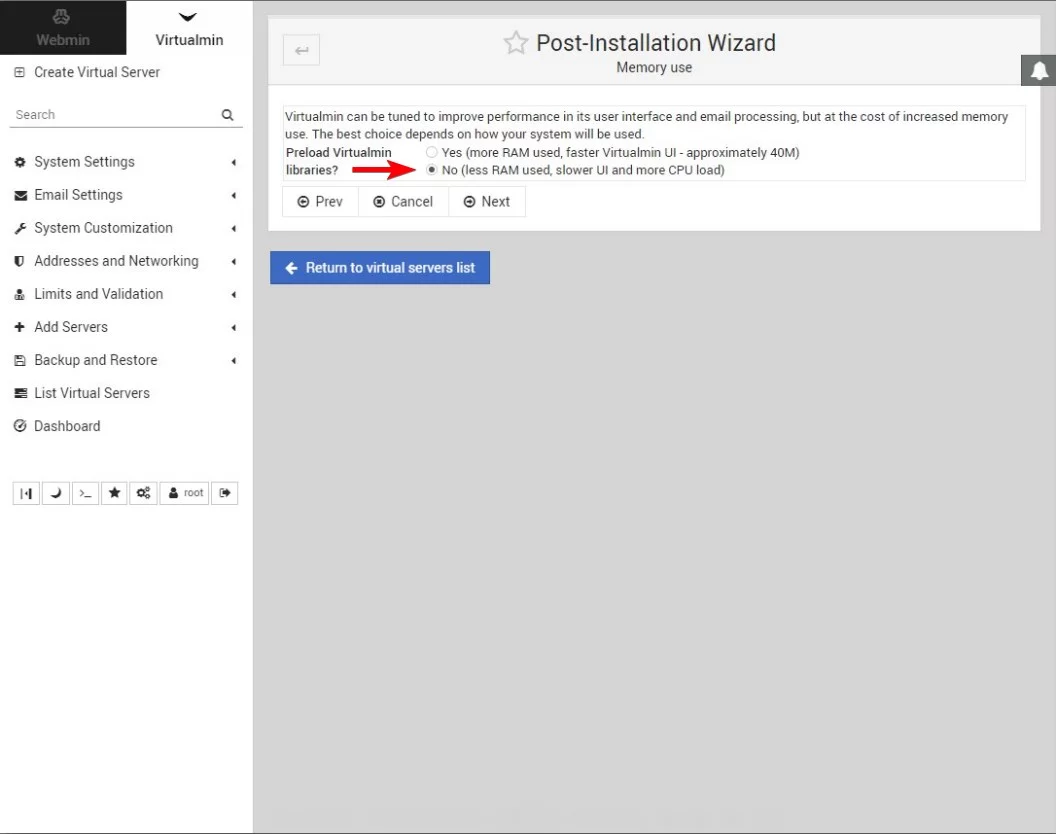Click the Cancel button
The width and height of the screenshot is (1056, 834).
[403, 201]
